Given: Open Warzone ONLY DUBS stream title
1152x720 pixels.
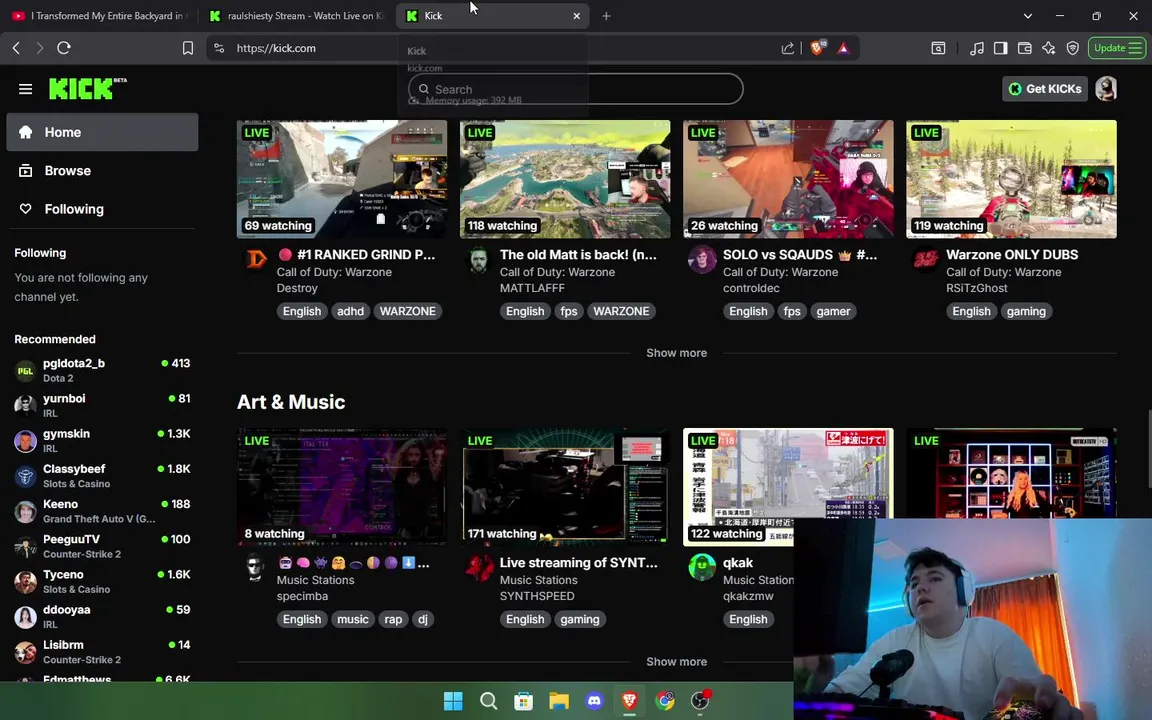Looking at the screenshot, I should (x=1012, y=254).
